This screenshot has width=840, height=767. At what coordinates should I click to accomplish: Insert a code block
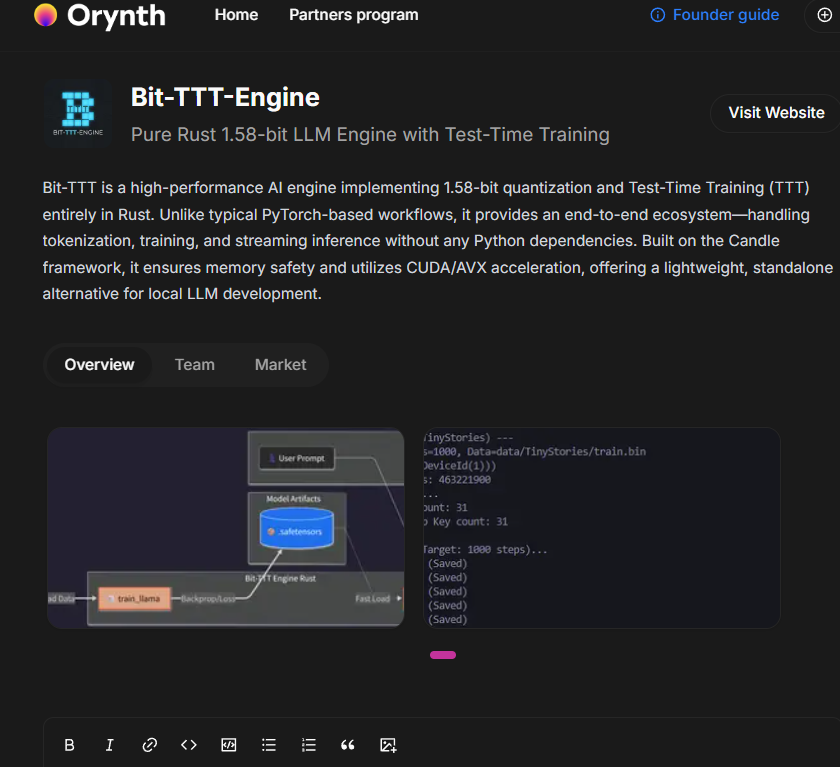[x=229, y=745]
